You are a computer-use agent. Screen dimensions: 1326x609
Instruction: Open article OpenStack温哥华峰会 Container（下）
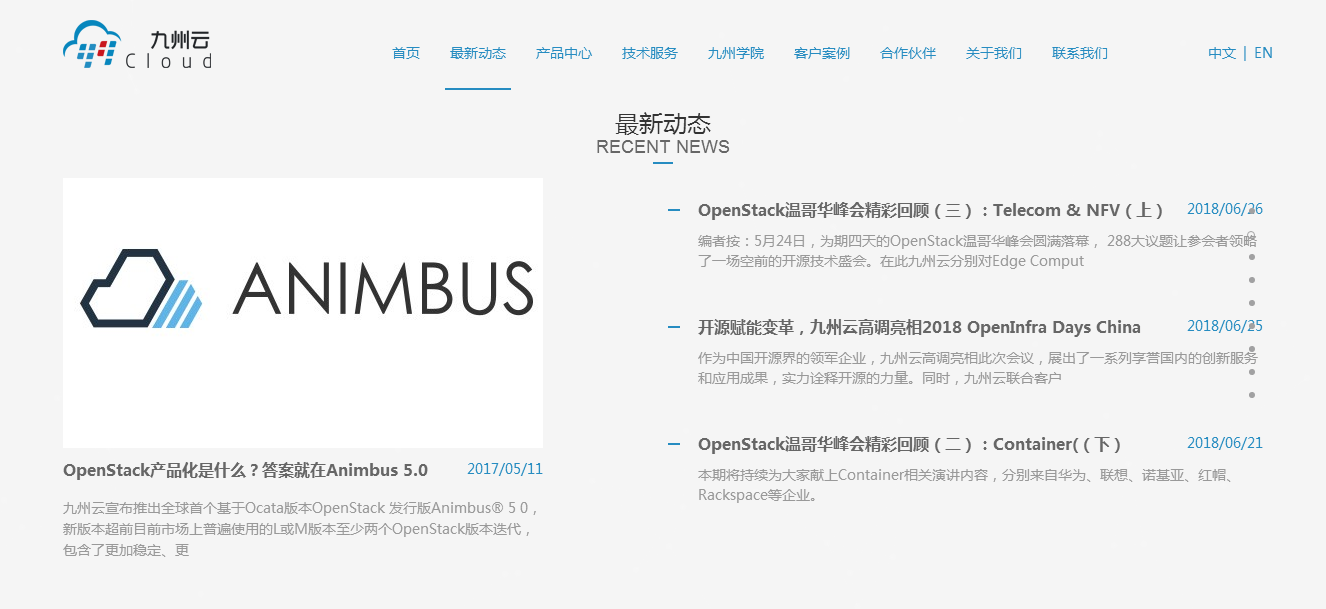(x=909, y=444)
